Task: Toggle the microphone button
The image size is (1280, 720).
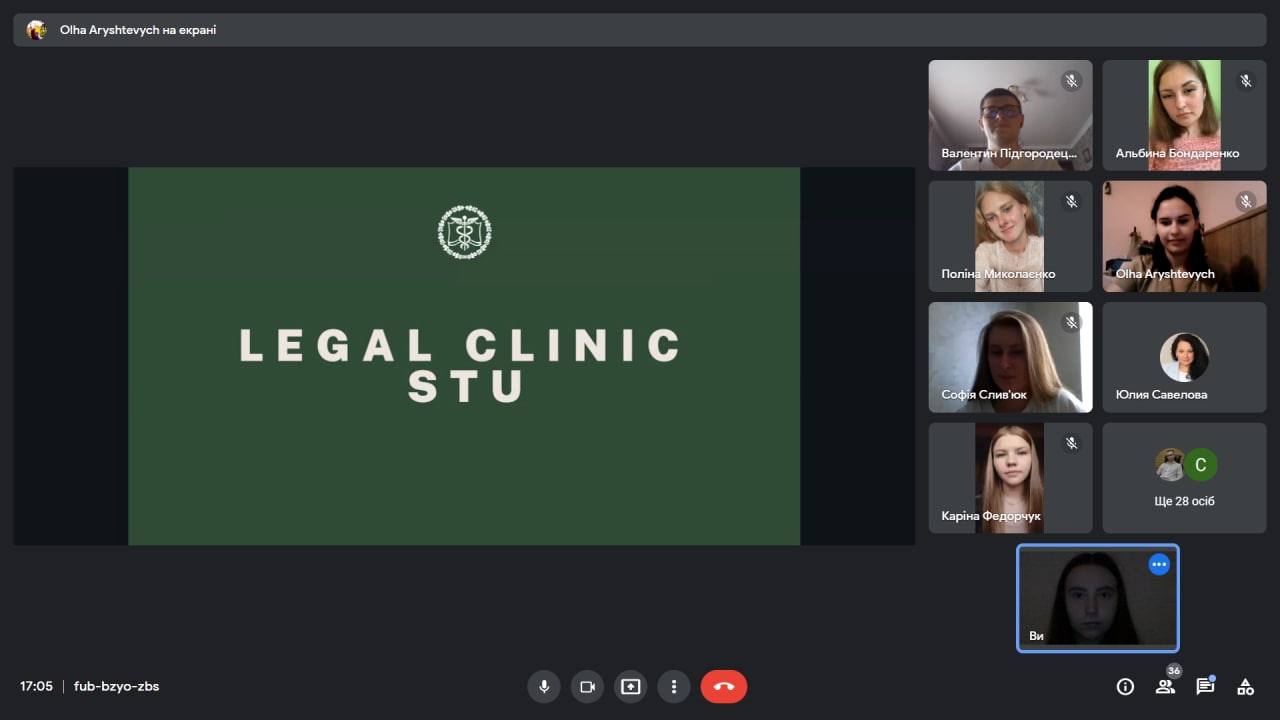Action: click(x=544, y=687)
